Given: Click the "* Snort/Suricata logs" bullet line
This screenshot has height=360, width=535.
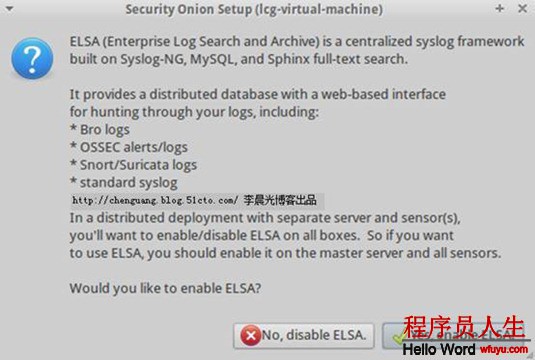Looking at the screenshot, I should coord(133,165).
